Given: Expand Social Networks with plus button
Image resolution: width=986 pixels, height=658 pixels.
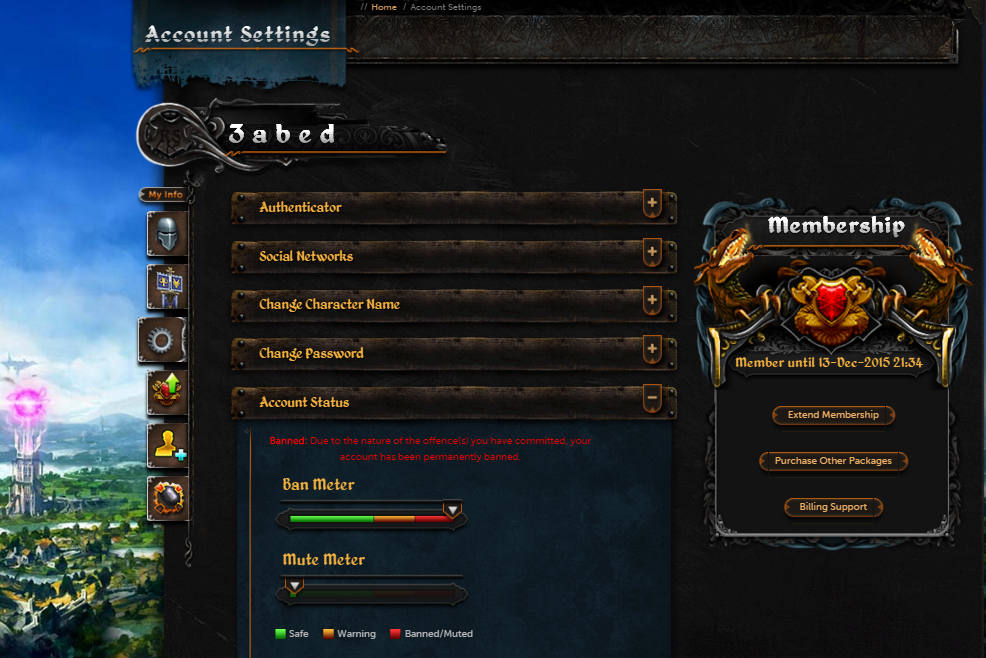Looking at the screenshot, I should click(x=652, y=253).
